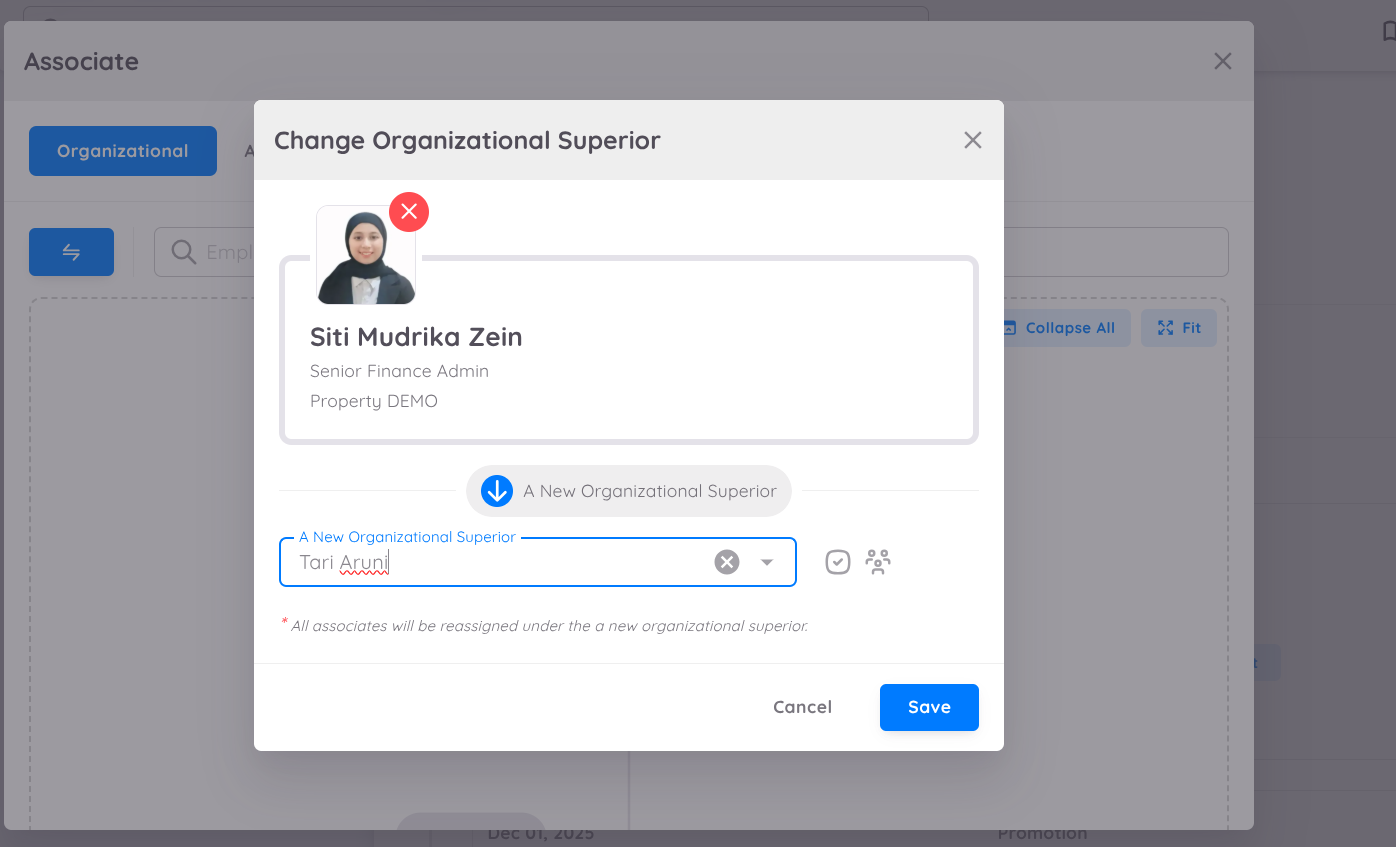Cancel the superior change

[x=802, y=707]
